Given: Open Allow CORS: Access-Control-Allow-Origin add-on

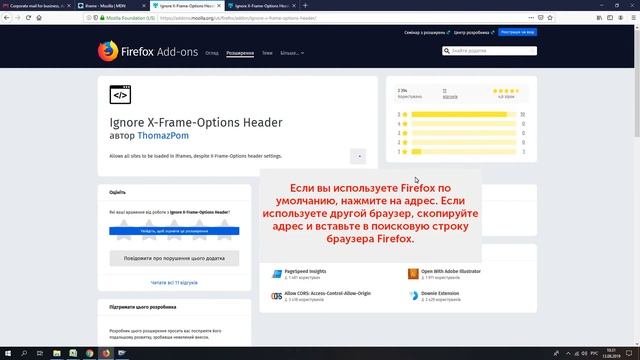Looking at the screenshot, I should (x=327, y=293).
